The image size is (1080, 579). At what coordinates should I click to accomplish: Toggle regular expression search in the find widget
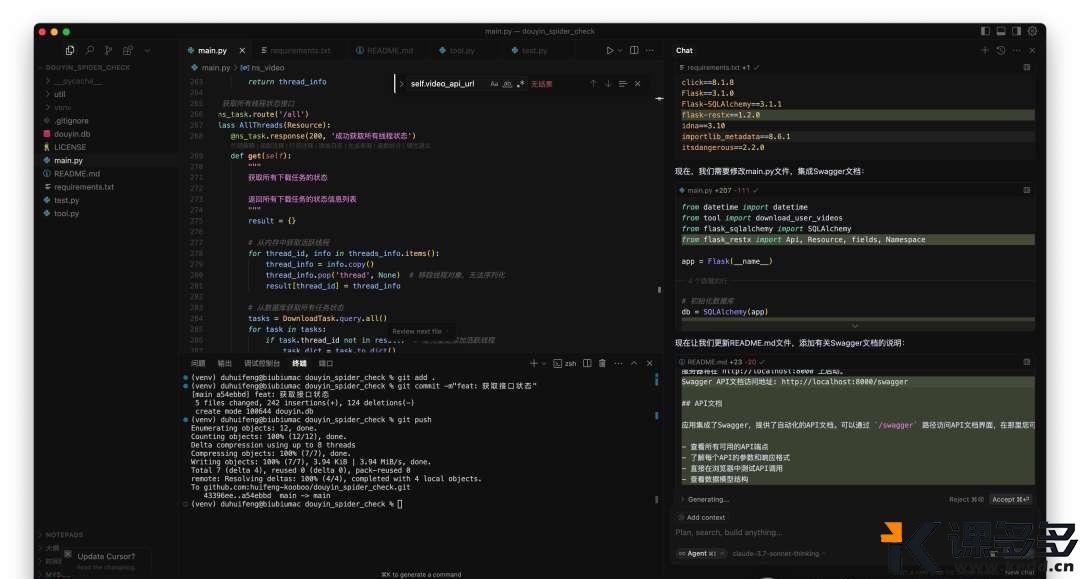coord(521,84)
